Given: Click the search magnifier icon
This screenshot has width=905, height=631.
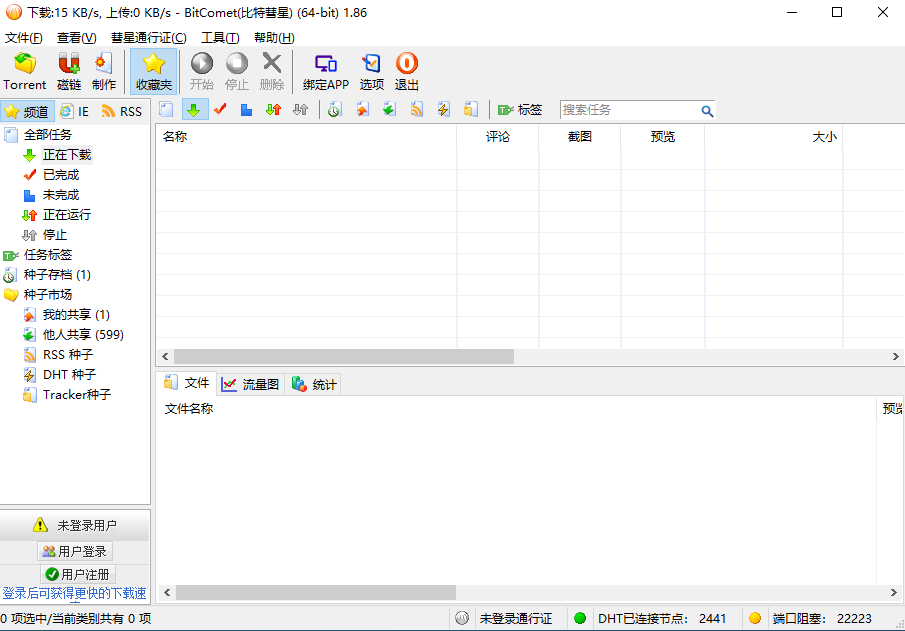Looking at the screenshot, I should click(x=707, y=111).
